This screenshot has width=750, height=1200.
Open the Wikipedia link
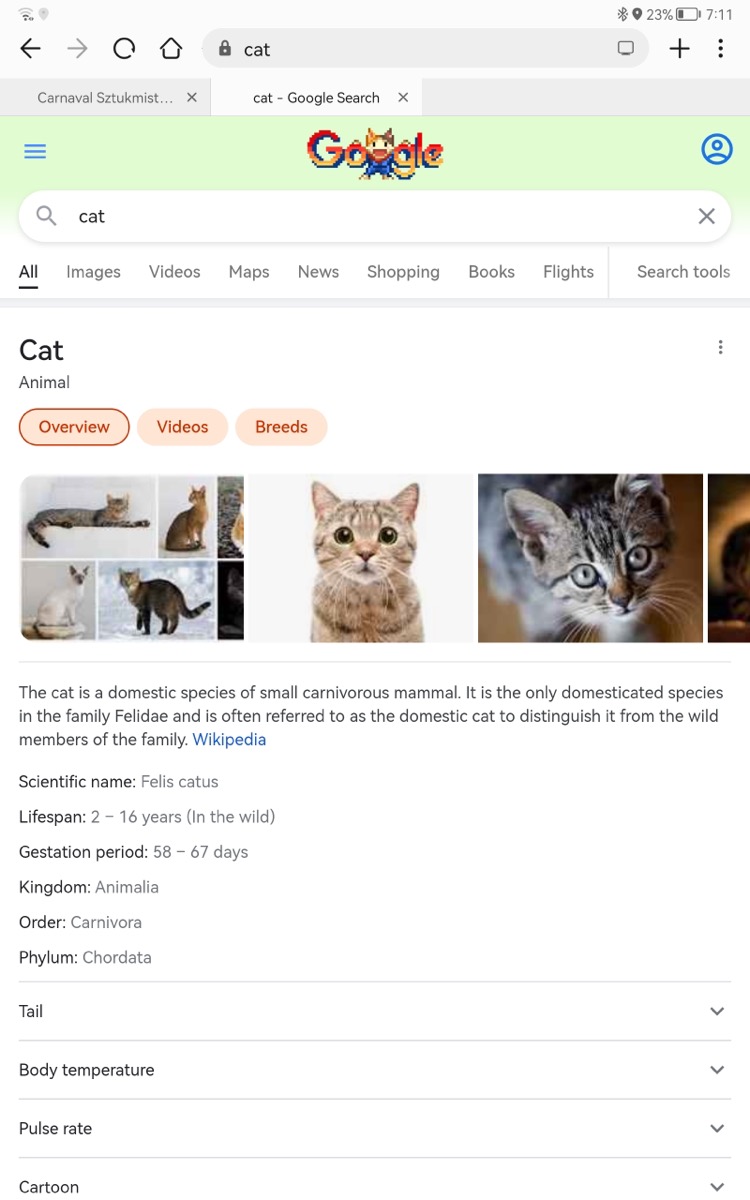pos(229,740)
